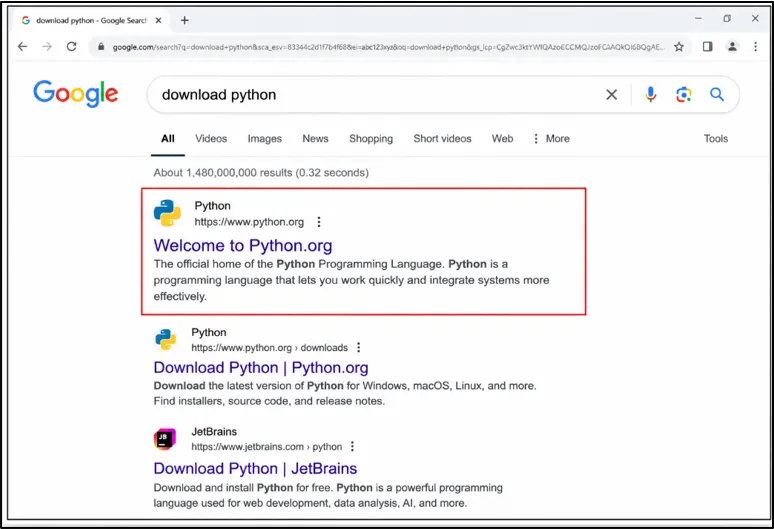Open options dots beside python.org › downloads

pyautogui.click(x=359, y=347)
